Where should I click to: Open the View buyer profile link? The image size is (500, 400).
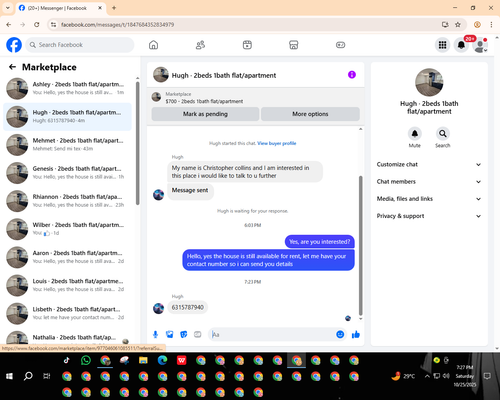277,143
